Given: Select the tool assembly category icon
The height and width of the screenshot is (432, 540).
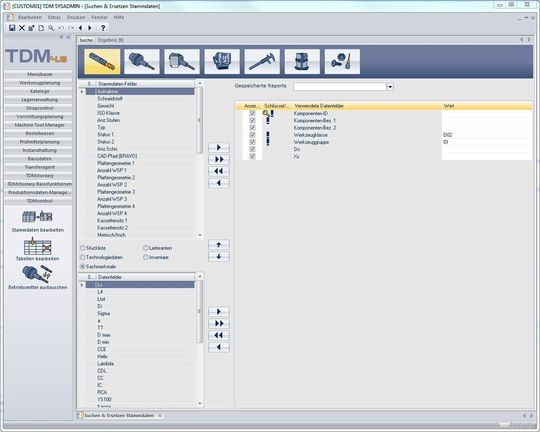Looking at the screenshot, I should coord(142,61).
